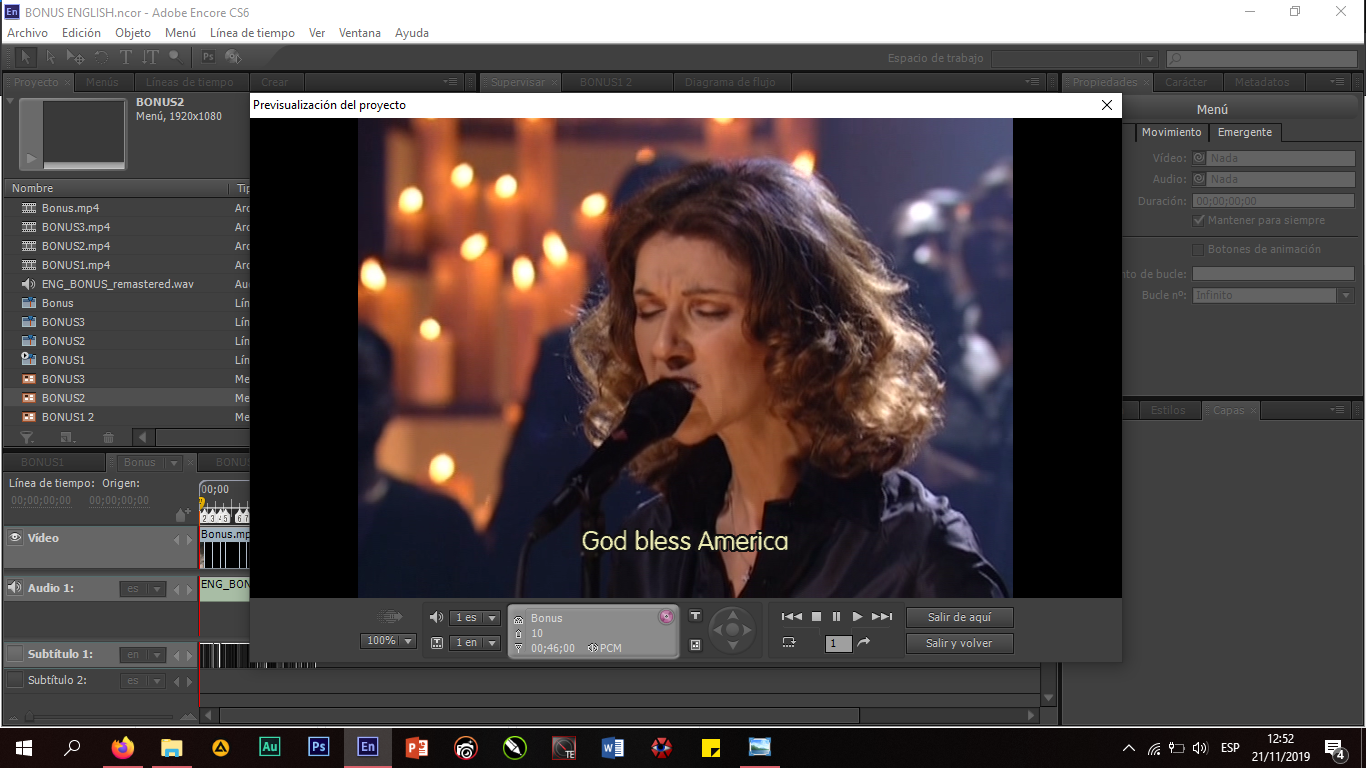Click the title menu remote button
The image size is (1366, 768).
point(696,616)
